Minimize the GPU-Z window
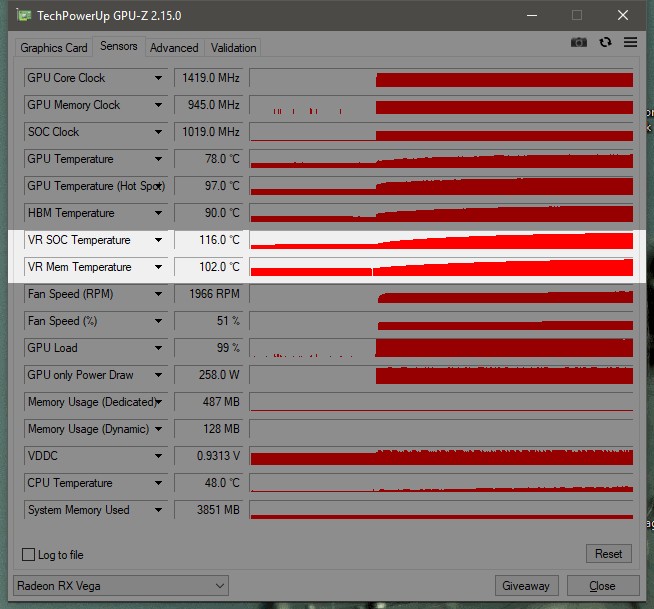 (x=532, y=16)
